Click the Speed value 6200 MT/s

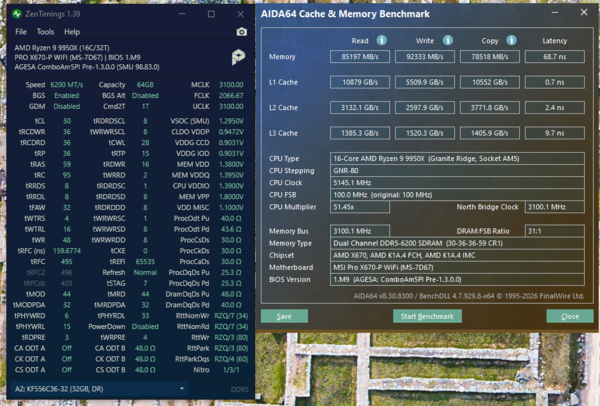(x=67, y=85)
